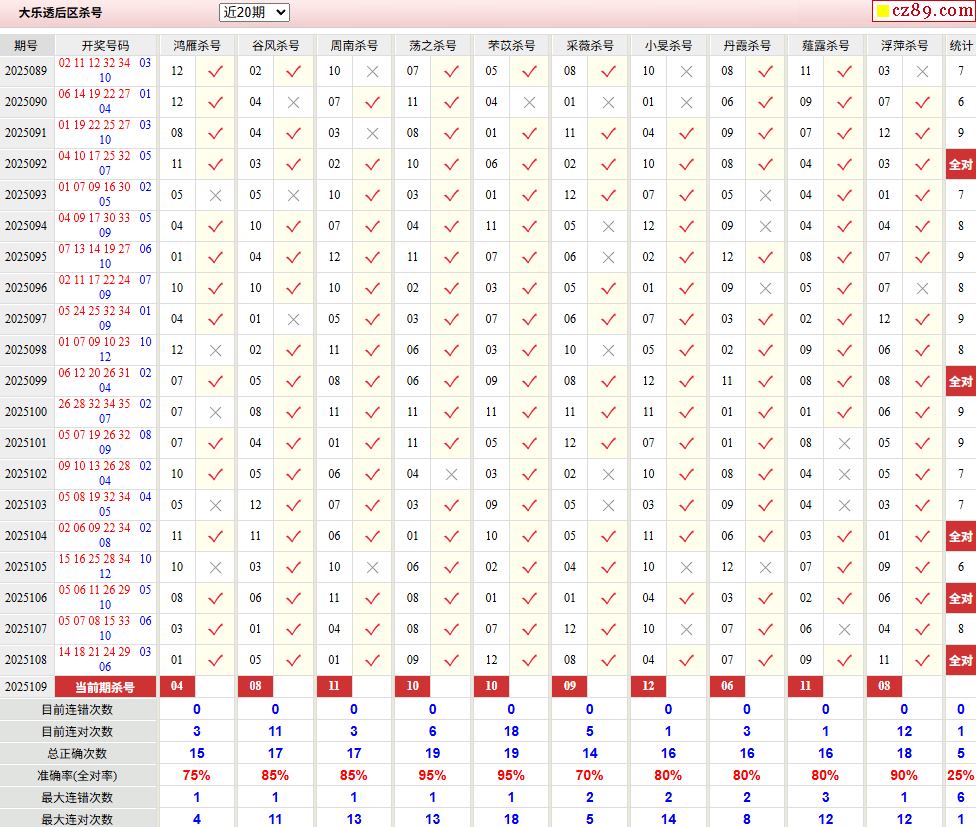The width and height of the screenshot is (976, 827).
Task: Click draw numbers 14 18 21 24 29
Action: click(x=94, y=652)
